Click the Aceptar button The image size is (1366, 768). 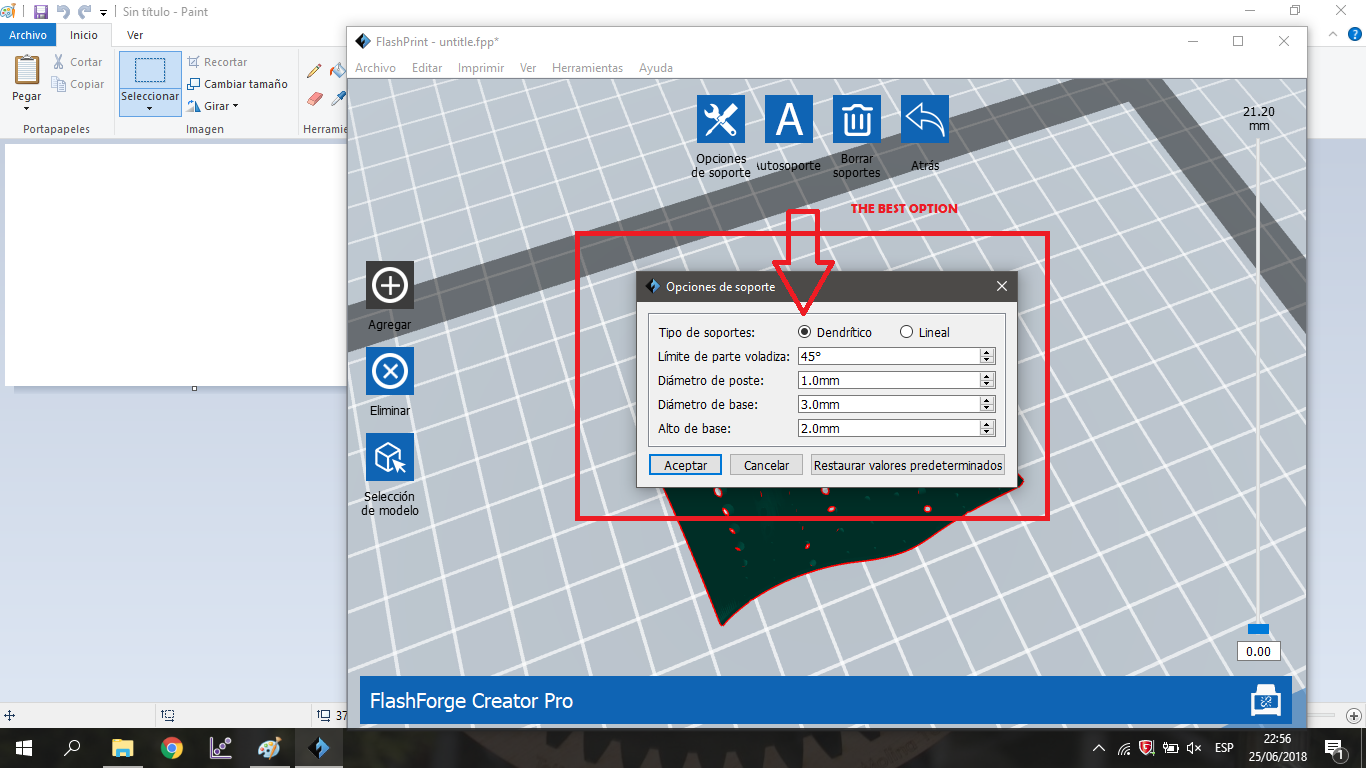(x=685, y=465)
